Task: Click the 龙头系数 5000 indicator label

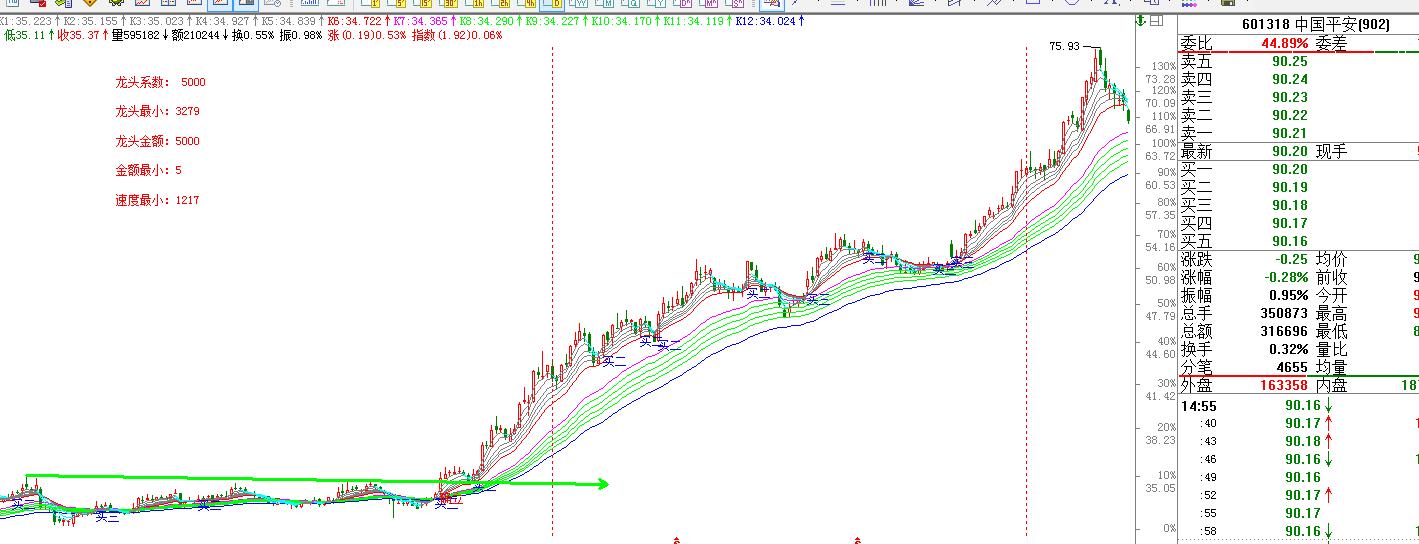Action: click(160, 82)
